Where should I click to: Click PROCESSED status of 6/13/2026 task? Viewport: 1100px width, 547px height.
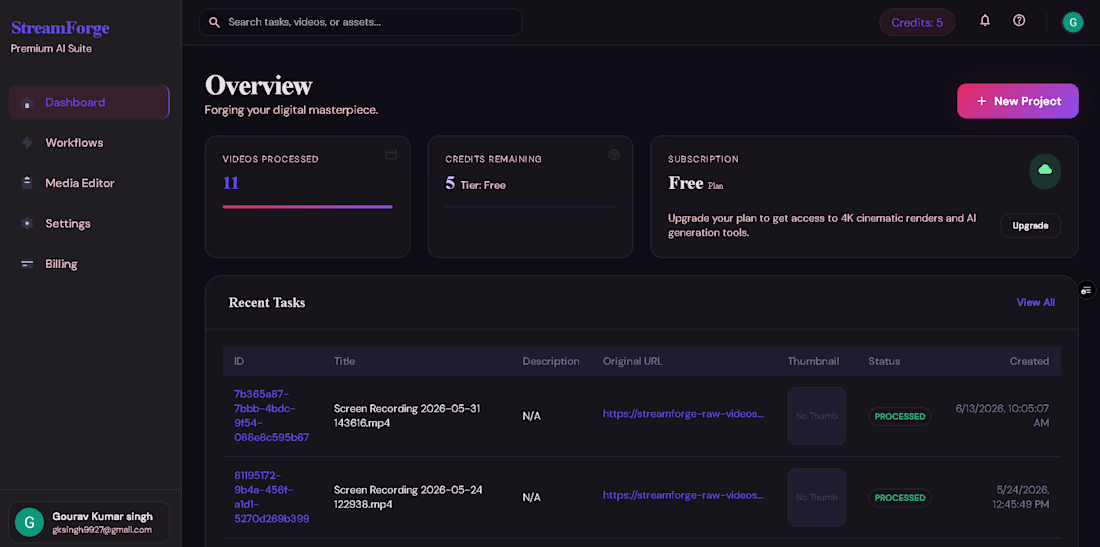click(900, 417)
